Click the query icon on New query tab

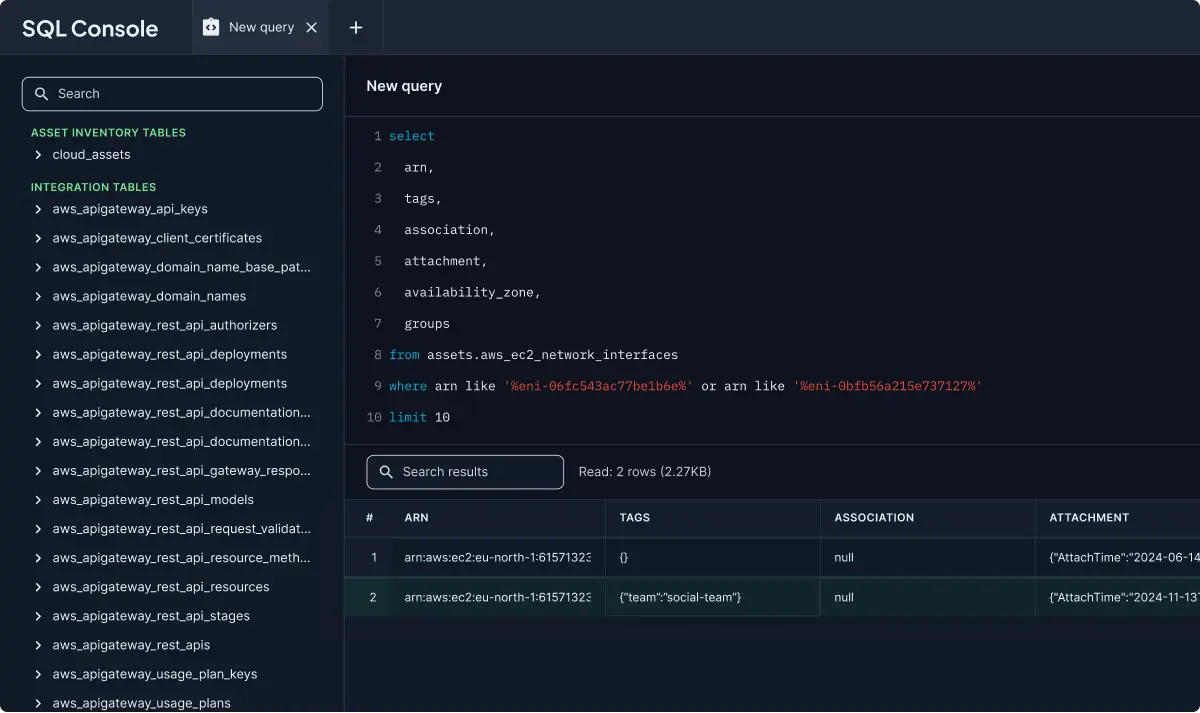click(211, 27)
